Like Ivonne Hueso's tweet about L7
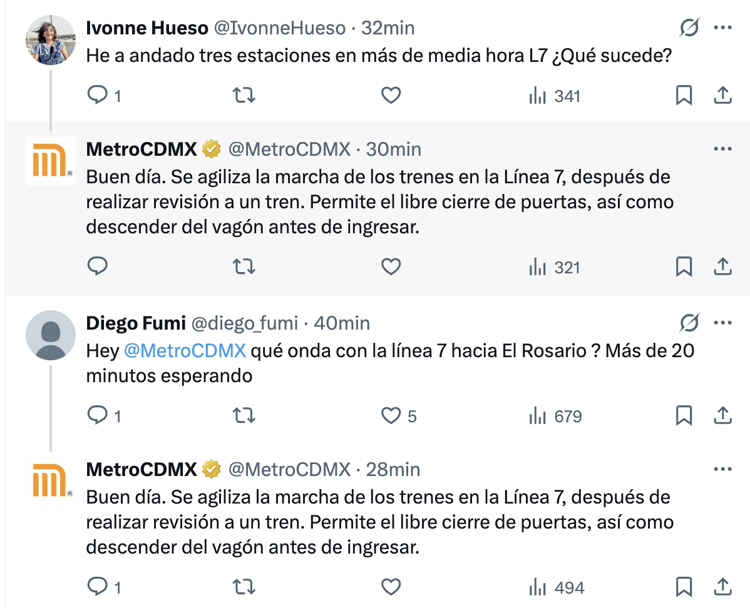Image resolution: width=750 pixels, height=608 pixels. [391, 96]
